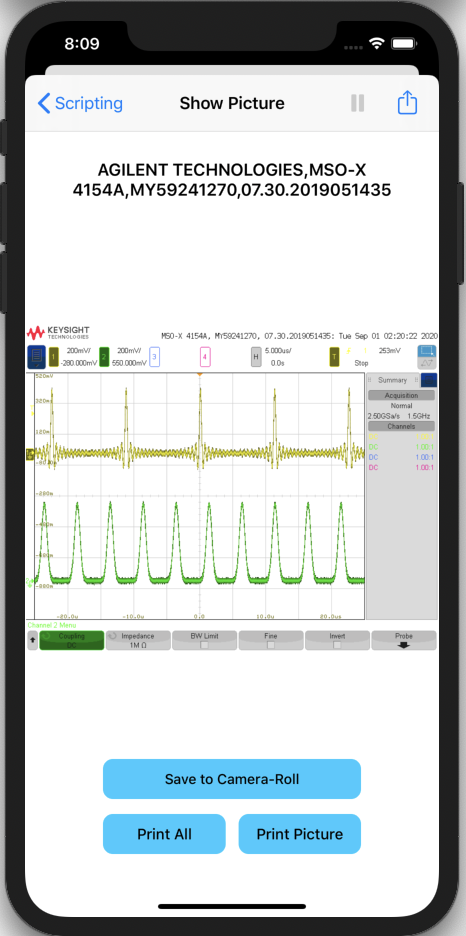Click the Keysight Technologies logo

[x=58, y=332]
